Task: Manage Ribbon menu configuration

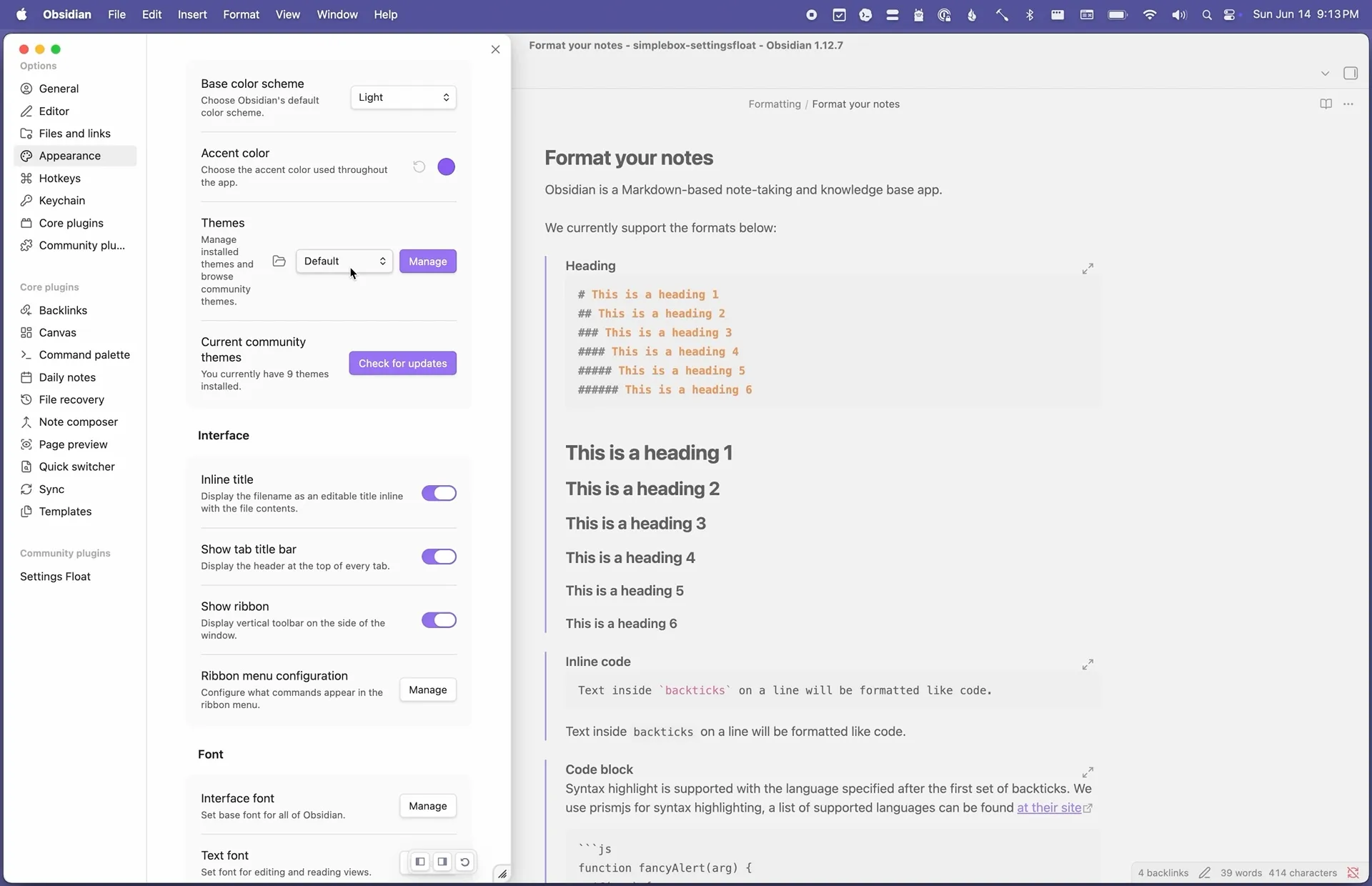Action: 428,690
